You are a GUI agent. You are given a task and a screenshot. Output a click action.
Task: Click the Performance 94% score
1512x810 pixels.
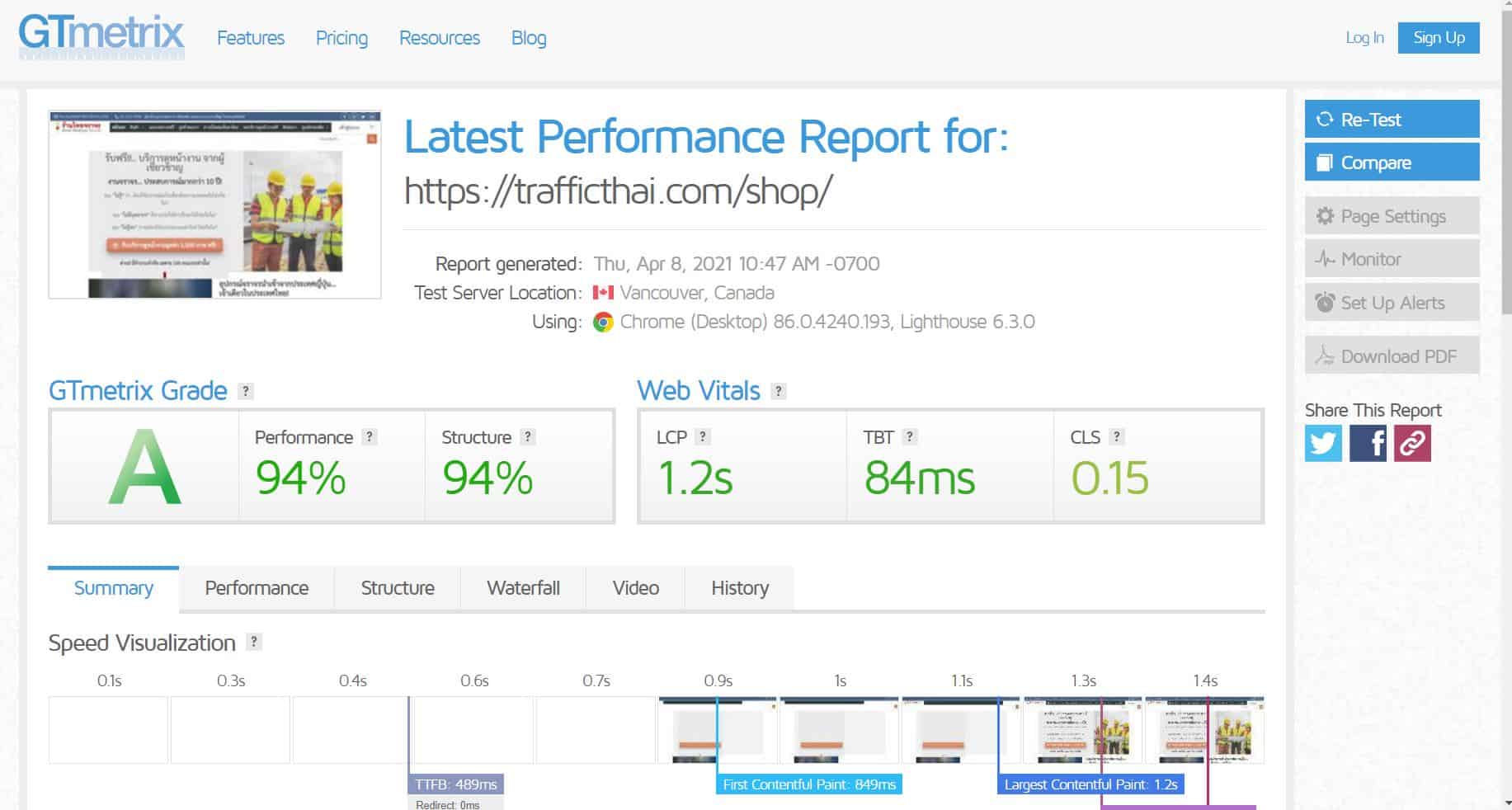(300, 478)
